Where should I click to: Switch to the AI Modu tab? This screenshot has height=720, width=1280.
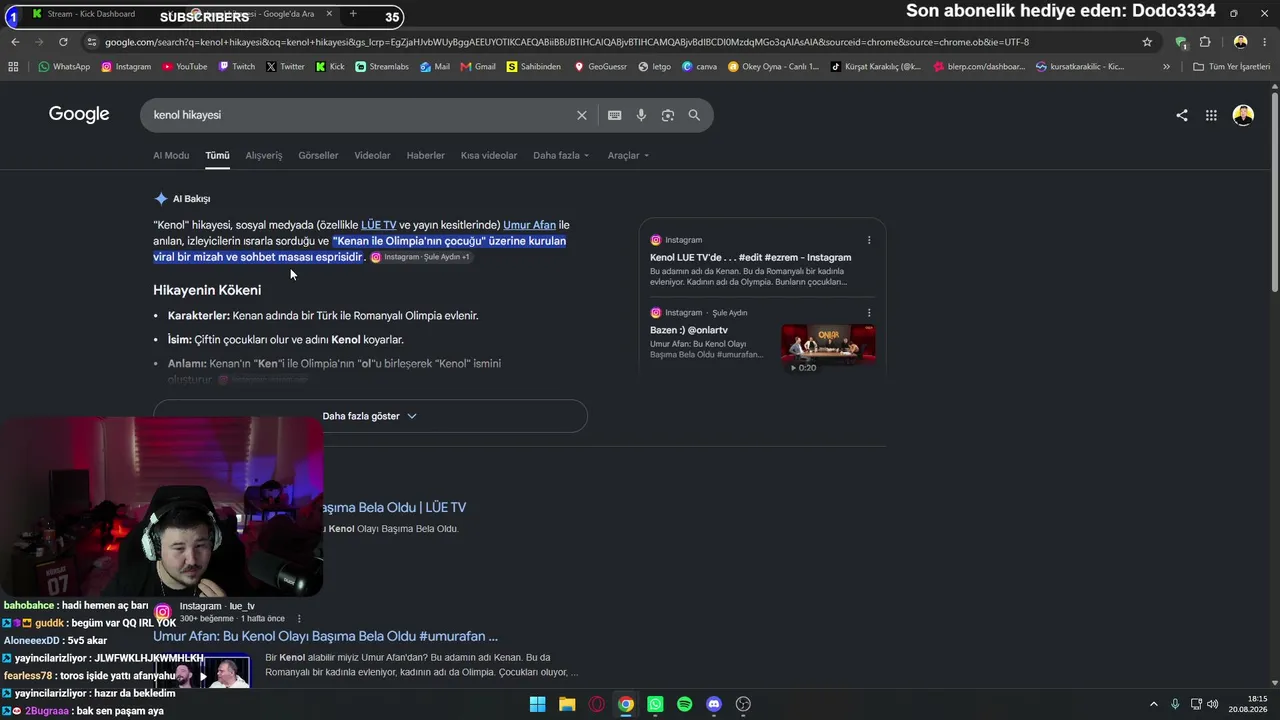(x=171, y=156)
